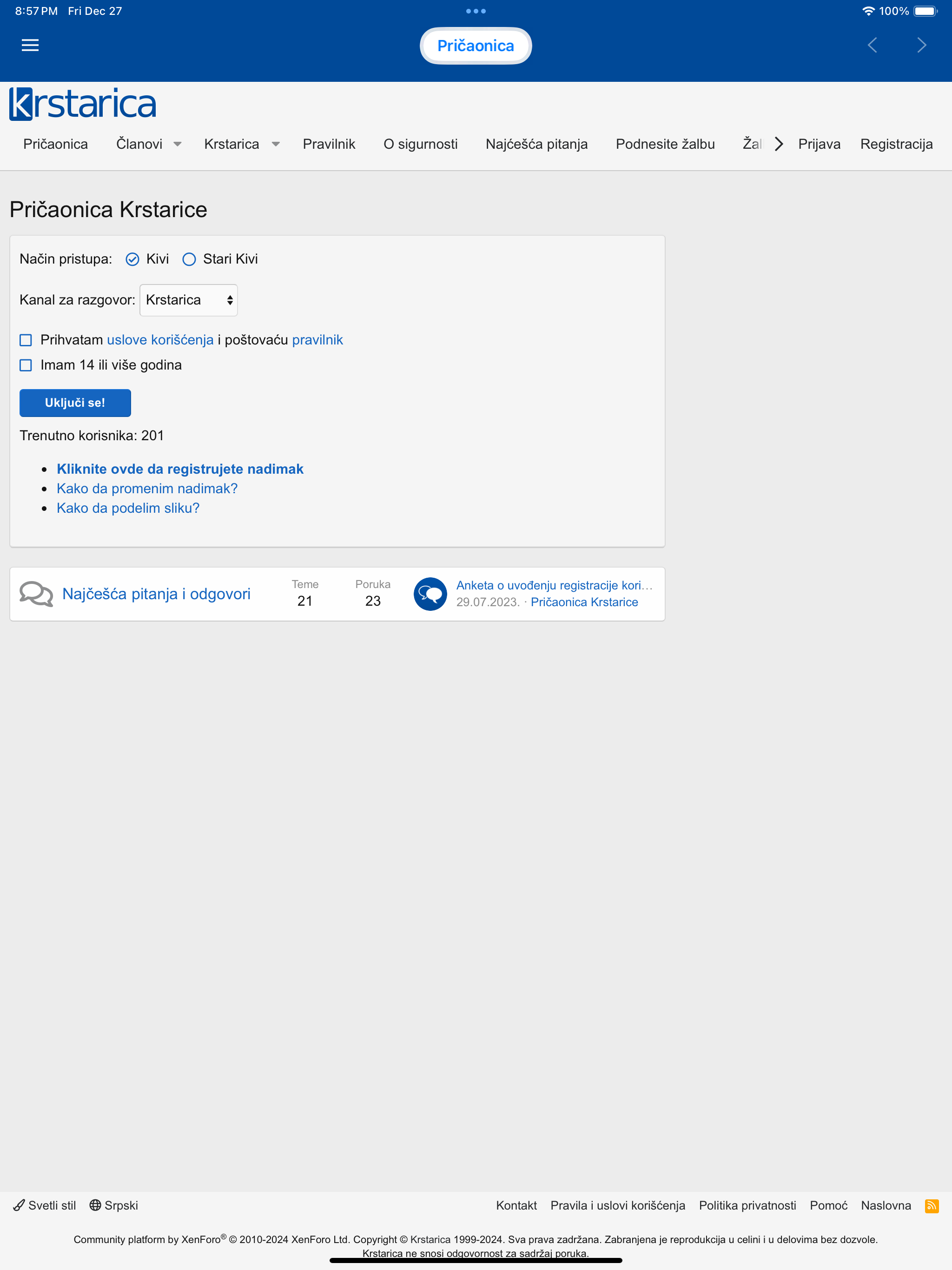Open Najčešća pitanja i odgovori forum
The height and width of the screenshot is (1270, 952).
156,594
